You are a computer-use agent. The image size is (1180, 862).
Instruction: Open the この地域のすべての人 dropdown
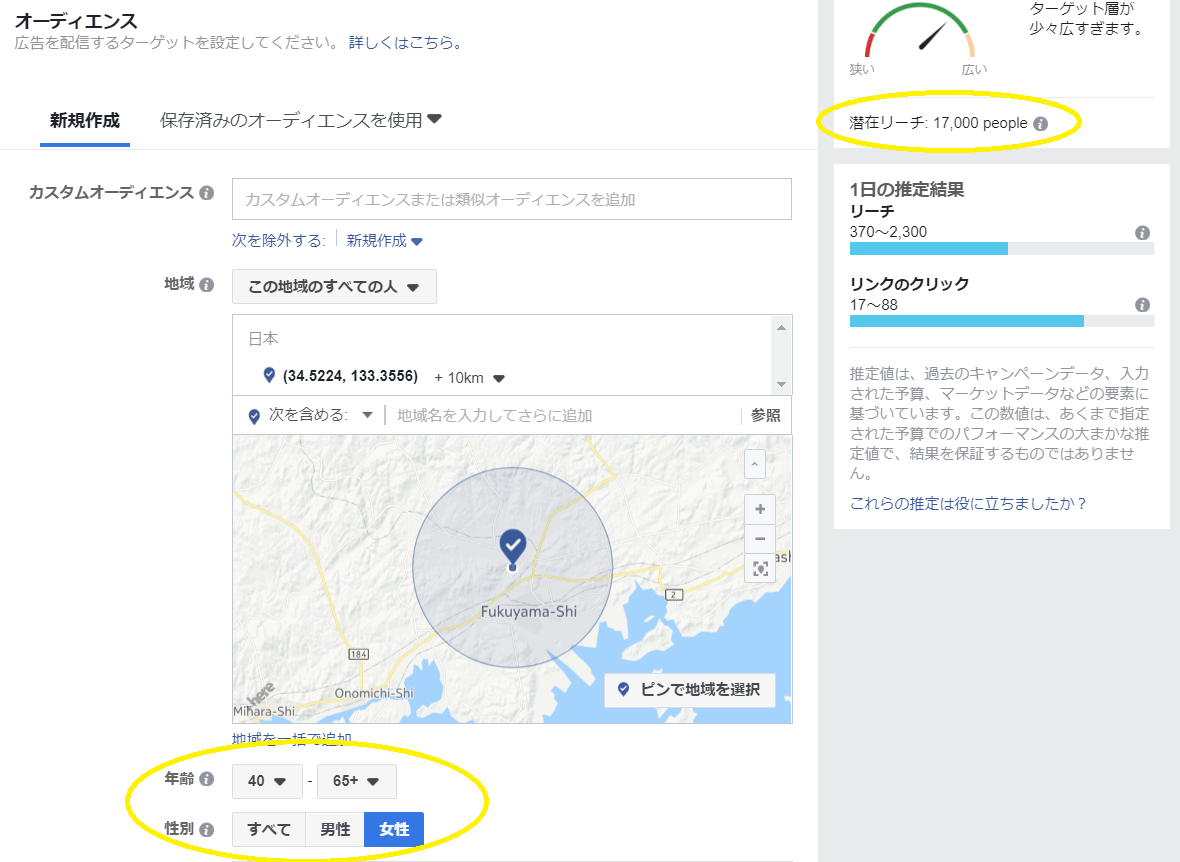click(x=334, y=286)
